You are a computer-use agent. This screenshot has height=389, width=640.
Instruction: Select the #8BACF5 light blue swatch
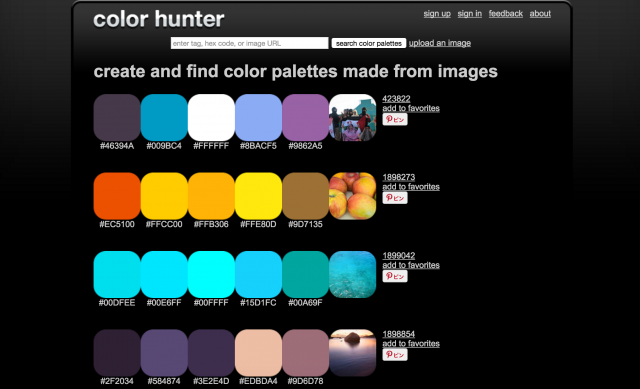258,118
